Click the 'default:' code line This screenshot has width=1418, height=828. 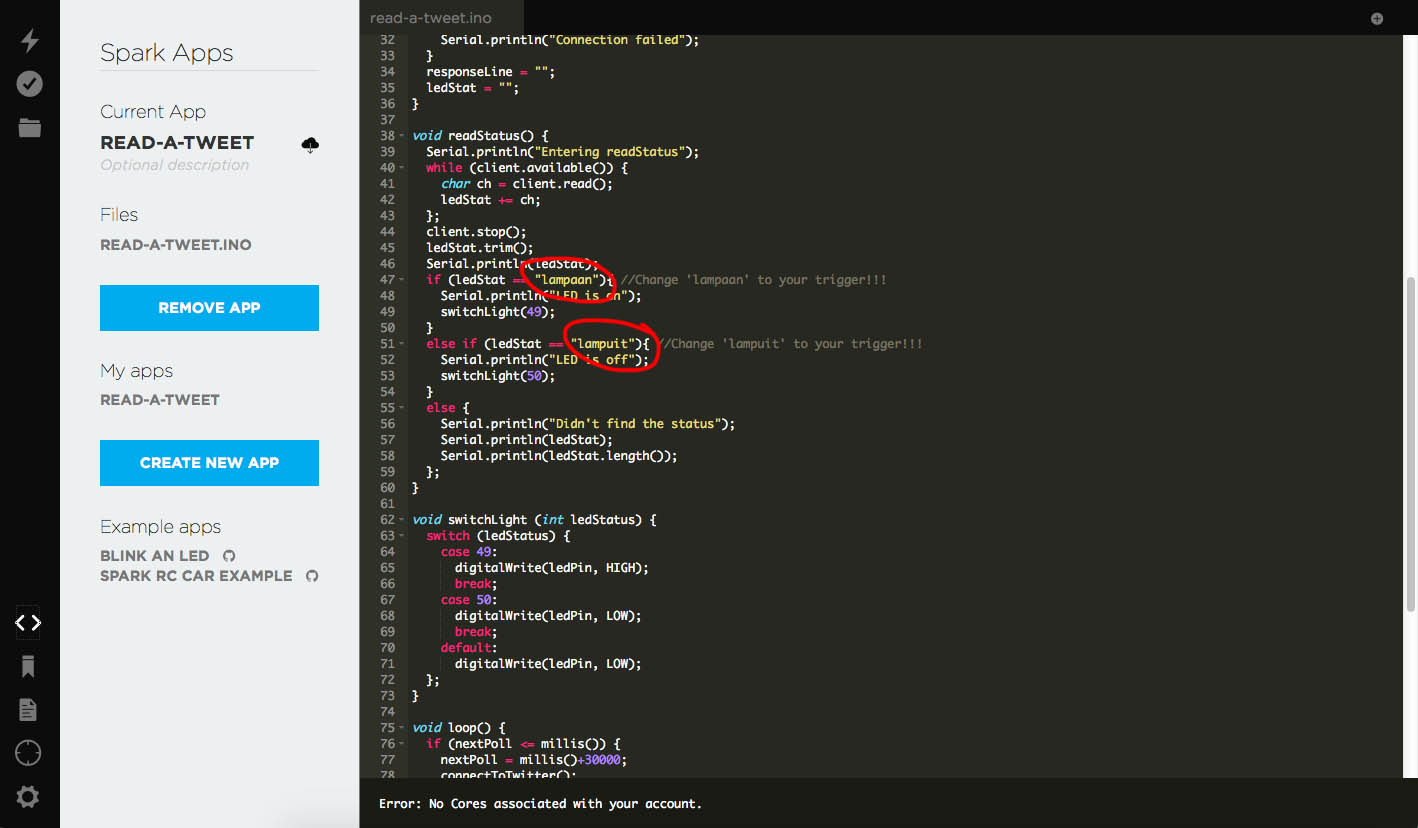coord(469,647)
